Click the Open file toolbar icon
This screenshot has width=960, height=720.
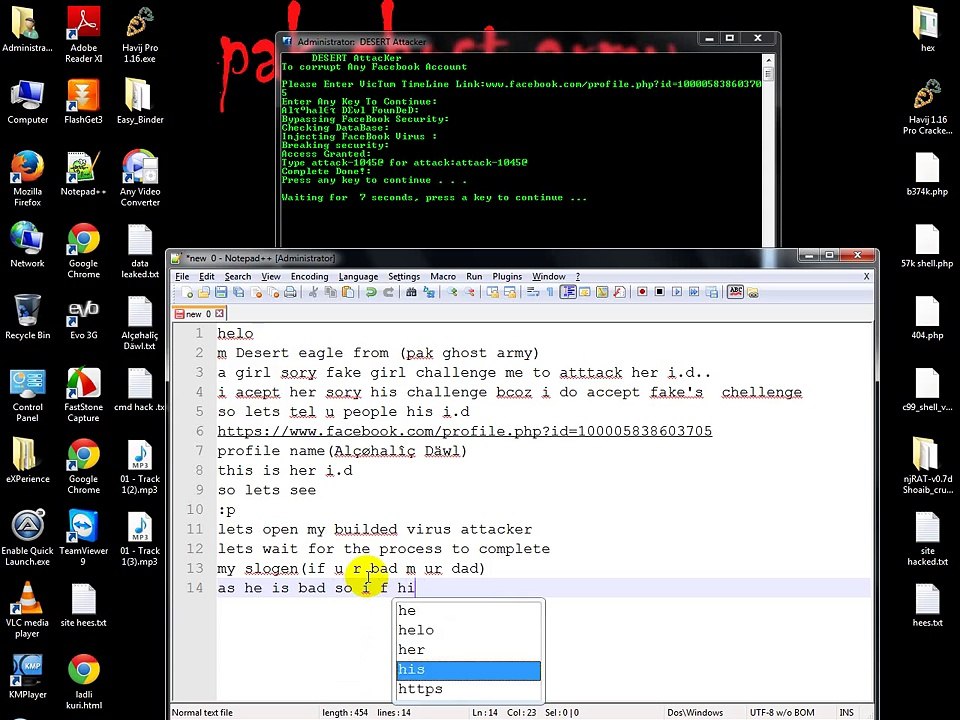click(204, 293)
